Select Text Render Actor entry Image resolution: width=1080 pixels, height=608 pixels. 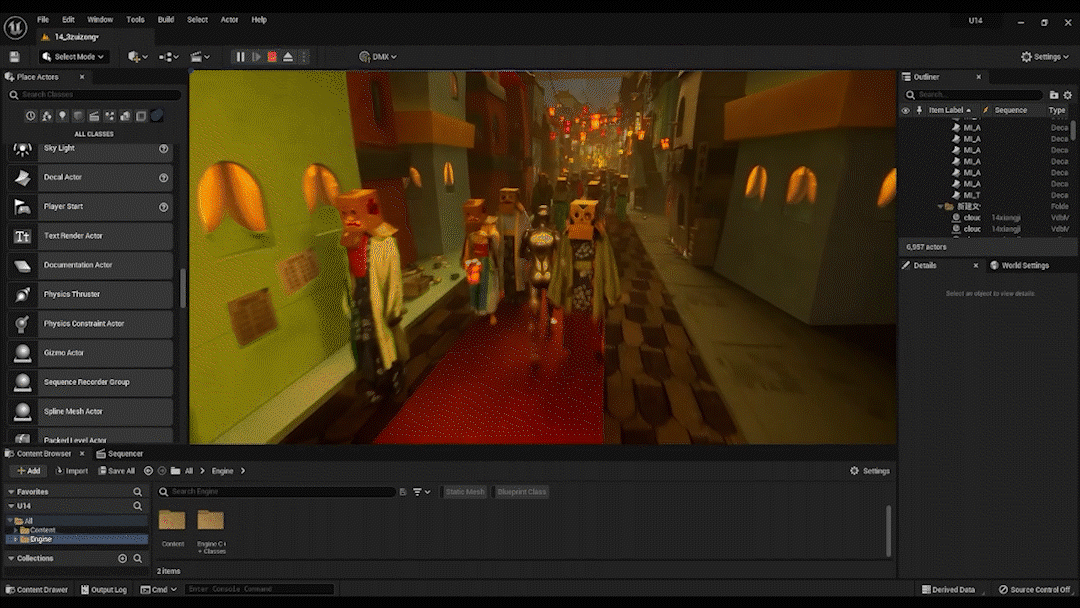pos(90,236)
